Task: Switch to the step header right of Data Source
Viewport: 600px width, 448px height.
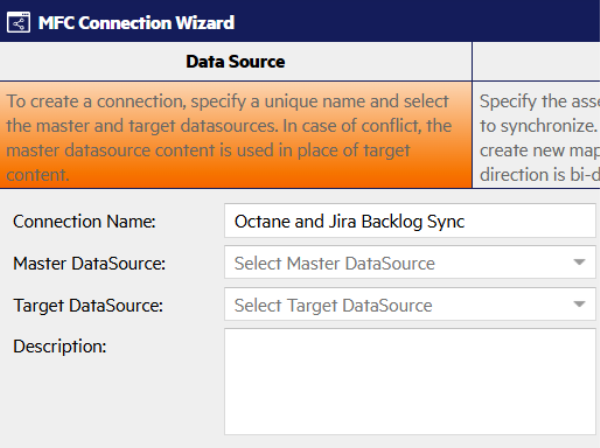Action: (536, 62)
